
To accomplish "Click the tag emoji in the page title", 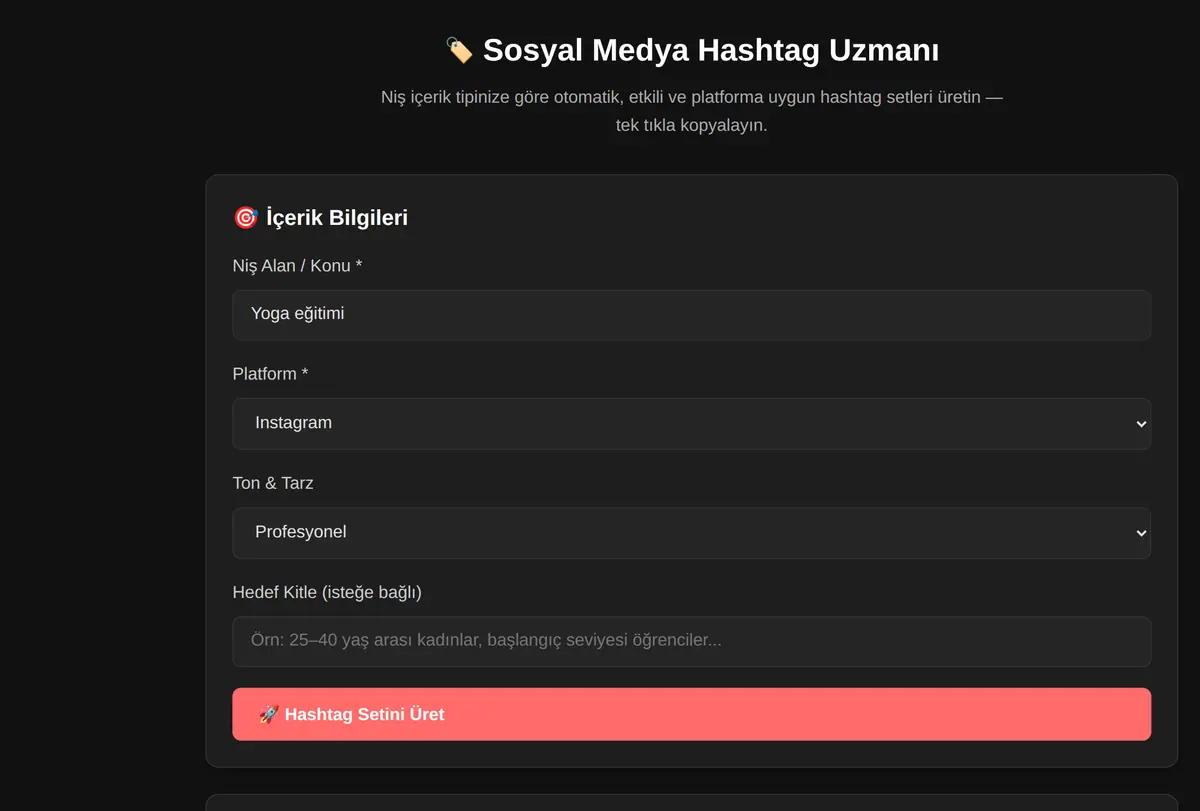I will pos(459,50).
